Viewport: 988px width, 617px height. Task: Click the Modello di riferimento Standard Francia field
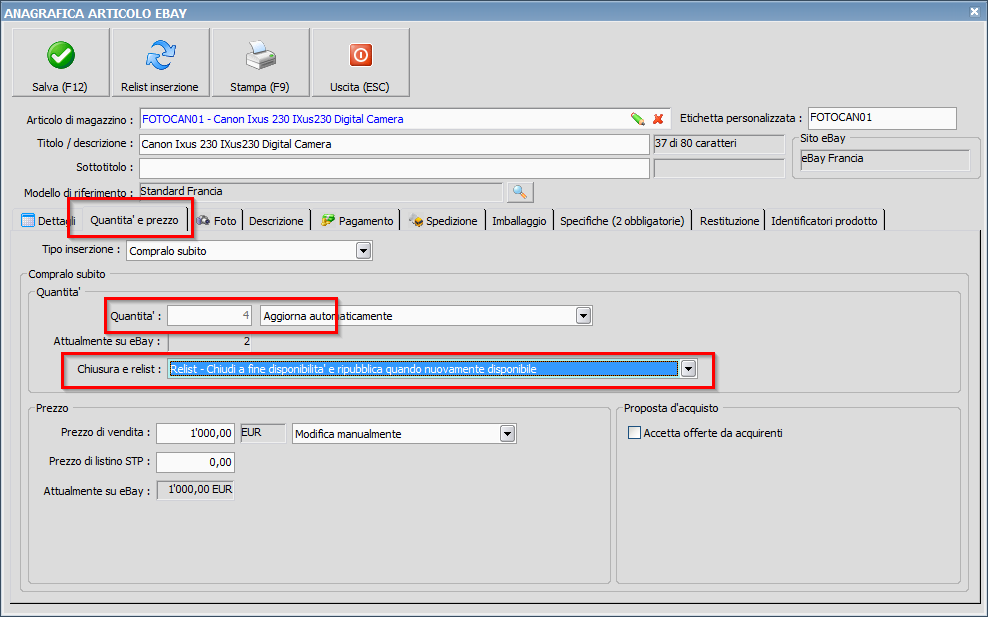point(321,192)
